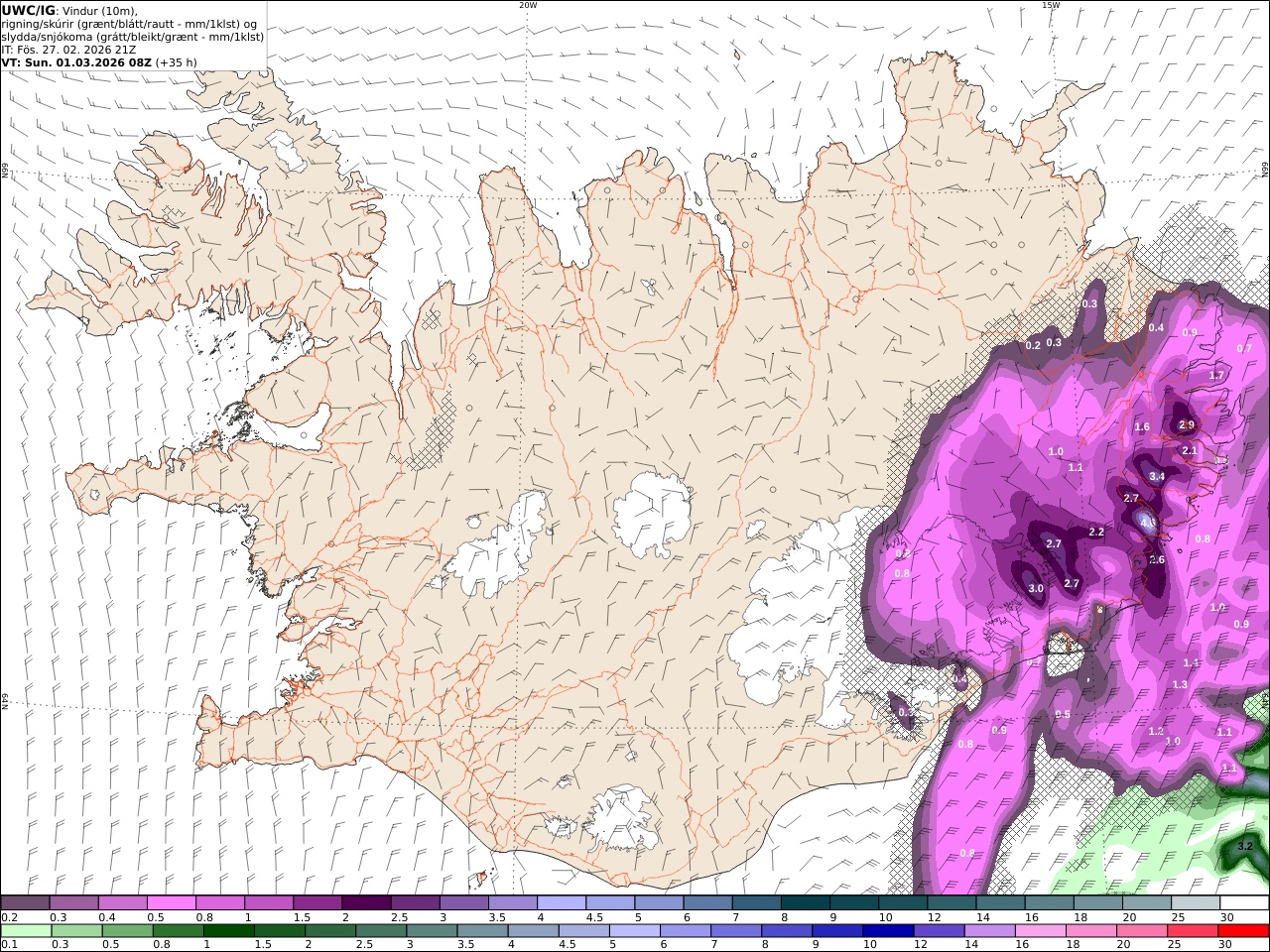Select the 1.5–2 snow scale swatch
Screen dimensions: 1270x952
point(317,902)
